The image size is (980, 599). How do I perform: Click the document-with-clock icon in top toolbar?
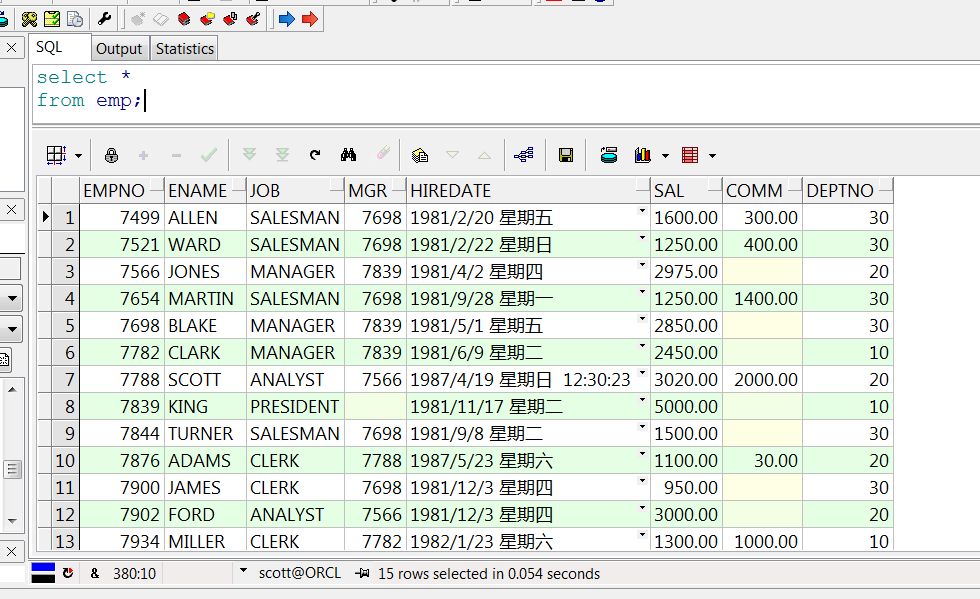click(75, 19)
